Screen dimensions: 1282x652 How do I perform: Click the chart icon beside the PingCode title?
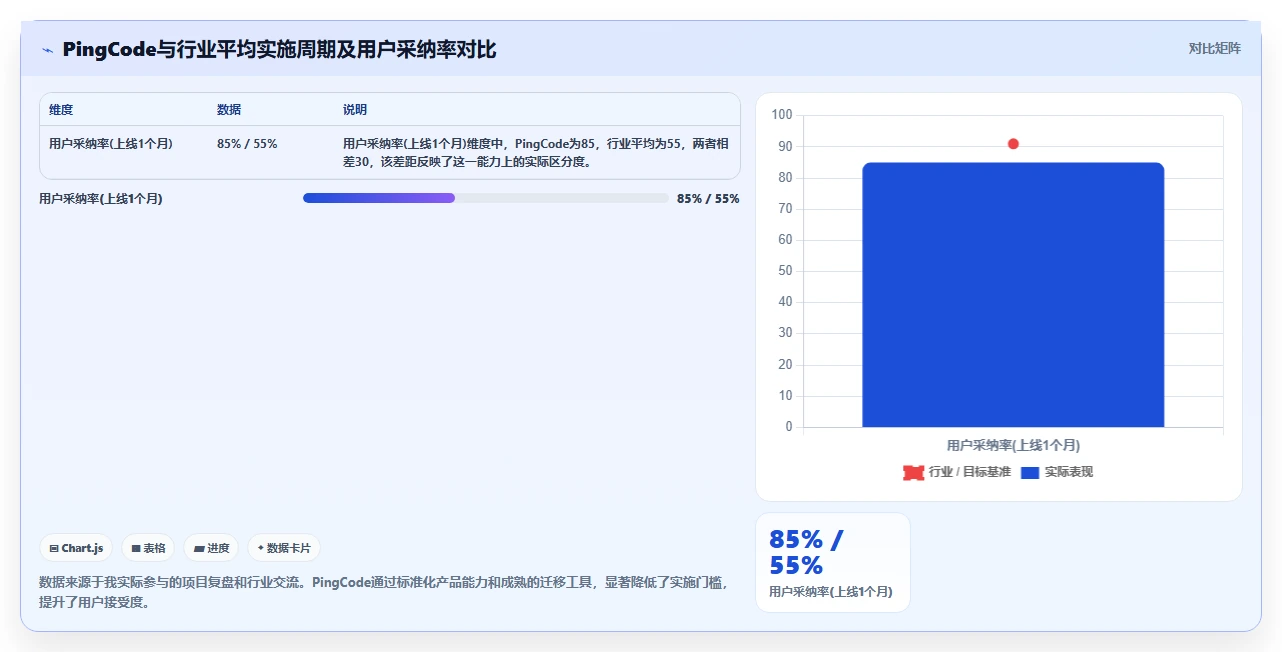[47, 49]
